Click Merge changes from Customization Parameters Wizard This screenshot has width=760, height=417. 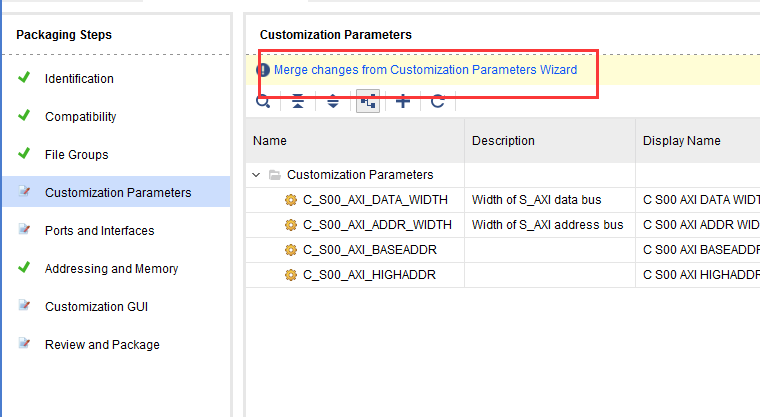tap(425, 70)
